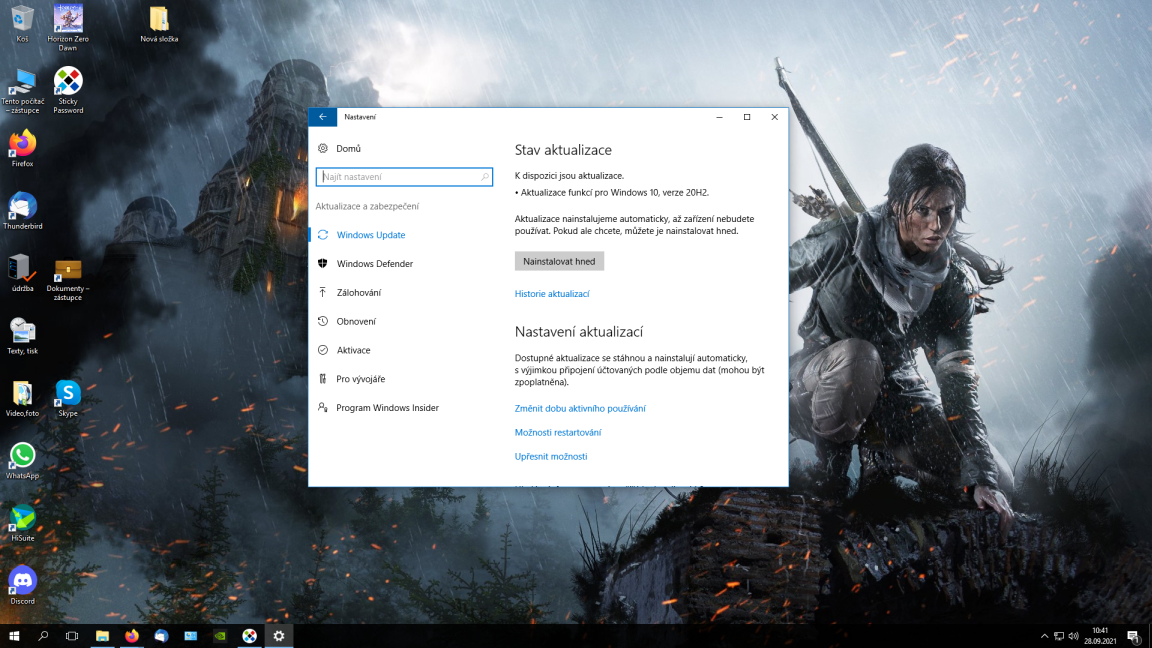Click the back arrow in Nastavení window
This screenshot has width=1152, height=648.
pos(322,117)
